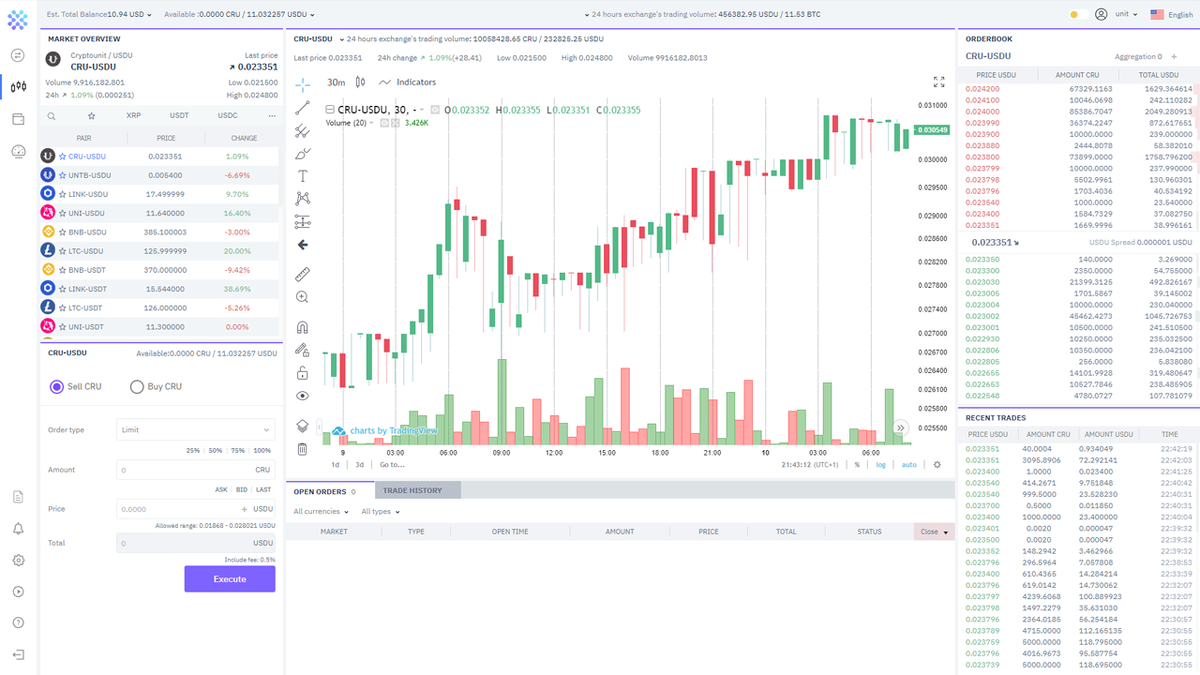Viewport: 1200px width, 675px height.
Task: Remove all drawings with the trash icon
Action: (303, 448)
